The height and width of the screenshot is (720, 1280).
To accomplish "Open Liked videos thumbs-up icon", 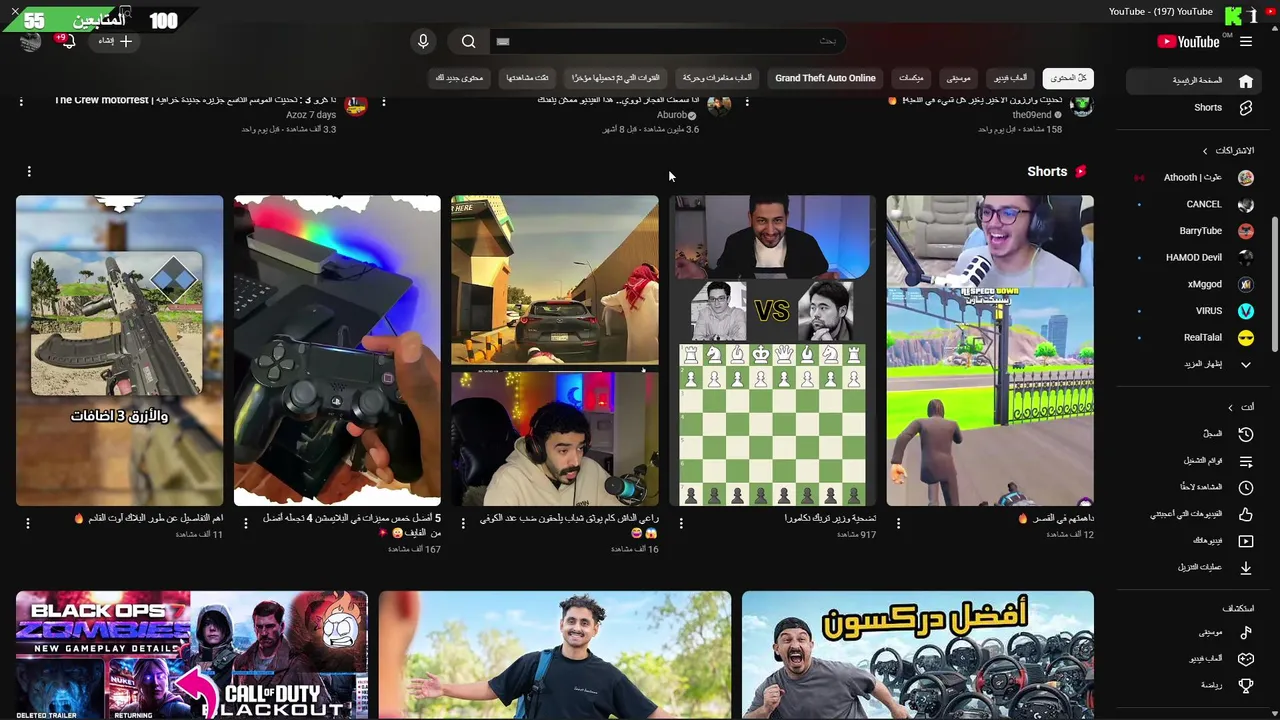I will tap(1246, 514).
